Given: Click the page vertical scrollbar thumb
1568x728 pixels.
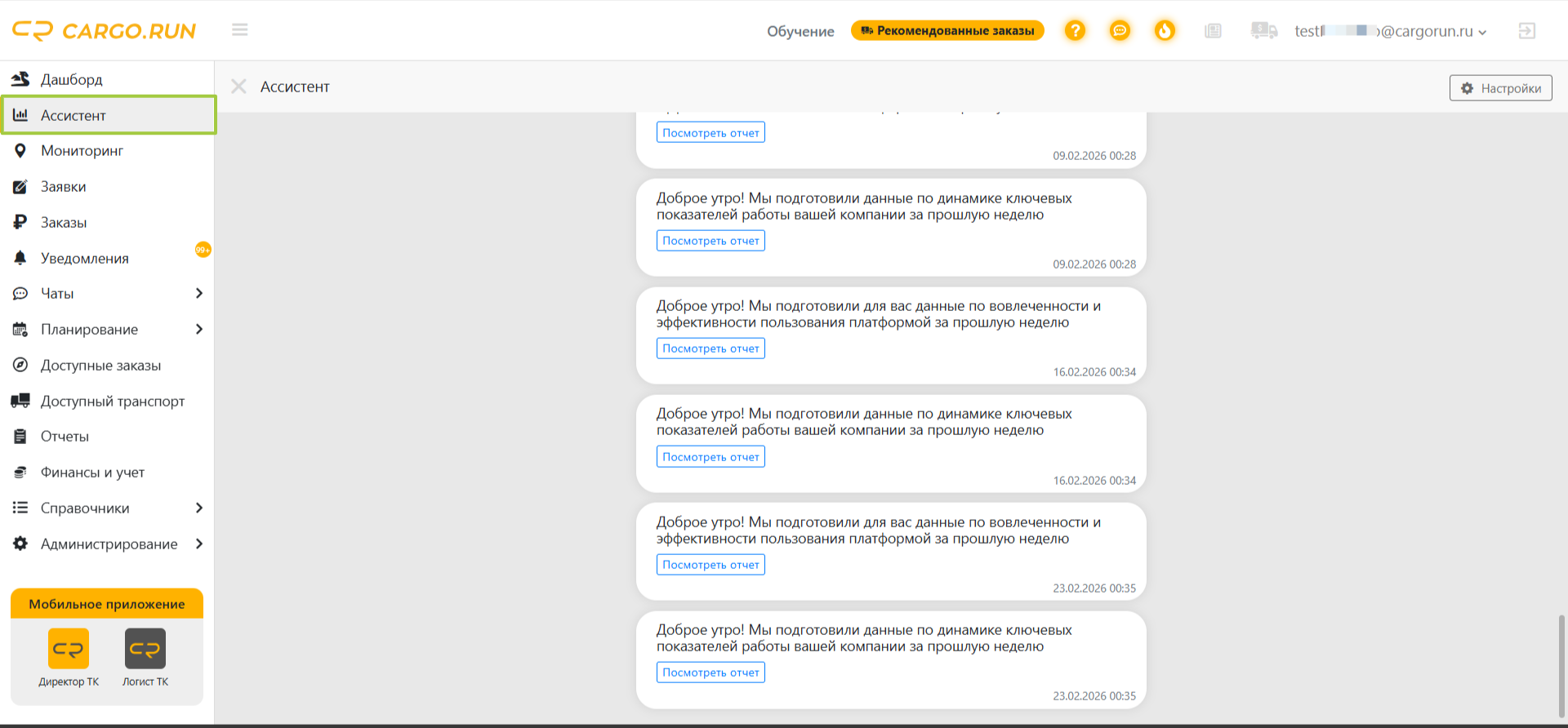Looking at the screenshot, I should pos(1561,665).
